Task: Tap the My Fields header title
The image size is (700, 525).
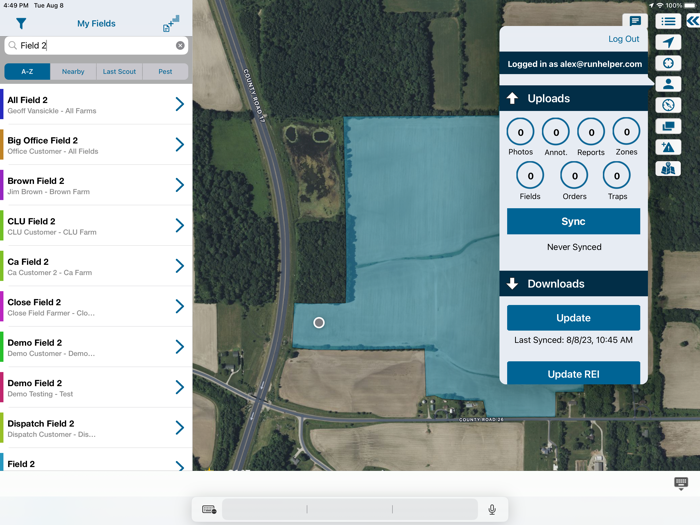Action: pos(96,24)
